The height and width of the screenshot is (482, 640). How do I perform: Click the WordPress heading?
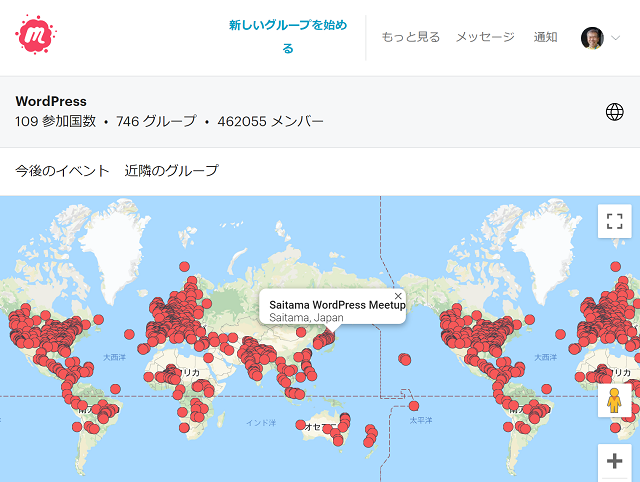click(51, 101)
